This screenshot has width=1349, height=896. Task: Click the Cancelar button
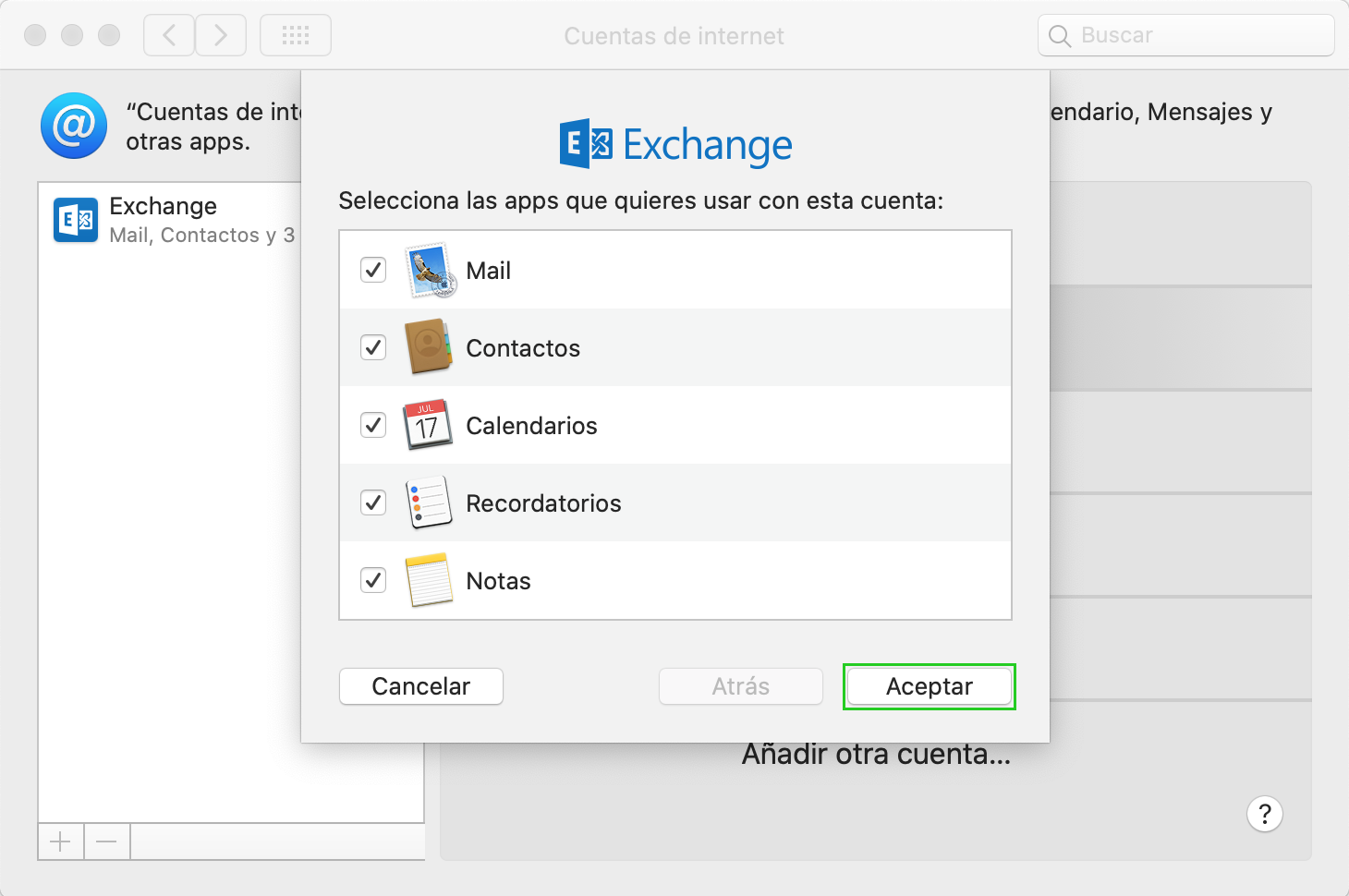pos(421,686)
